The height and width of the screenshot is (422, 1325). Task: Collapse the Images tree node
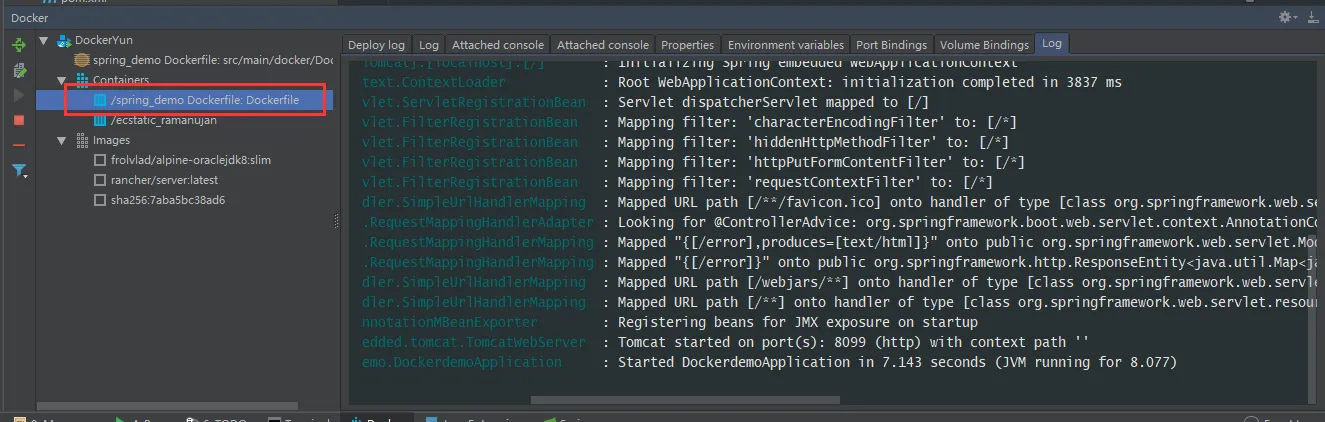62,140
